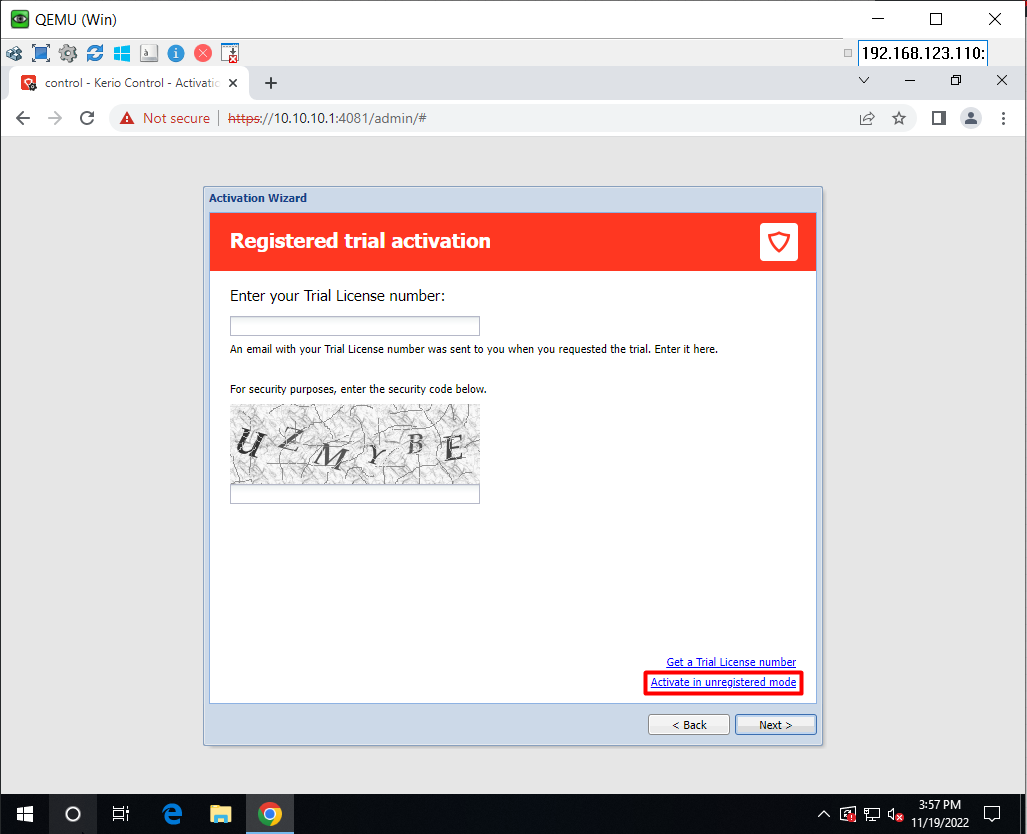
Task: Click Activate in unregistered mode link
Action: [x=723, y=682]
